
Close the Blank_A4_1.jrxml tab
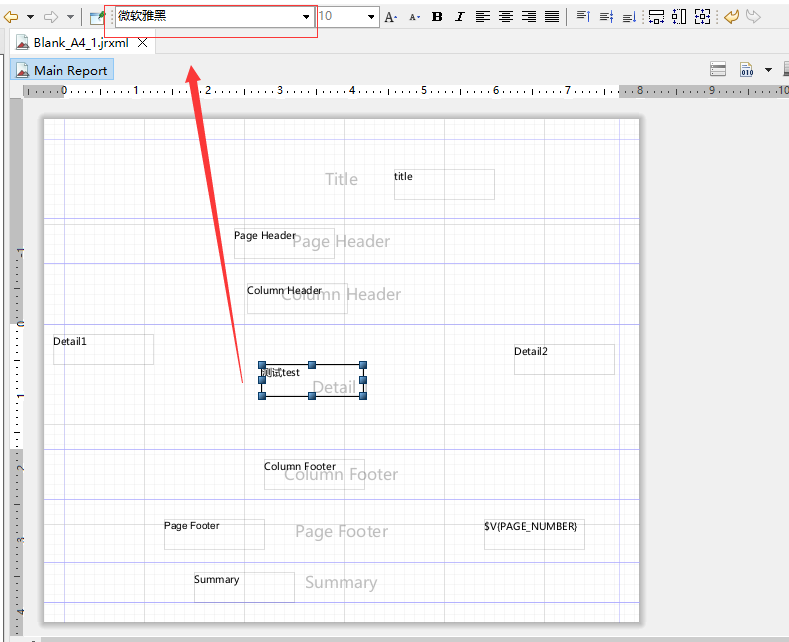click(143, 43)
